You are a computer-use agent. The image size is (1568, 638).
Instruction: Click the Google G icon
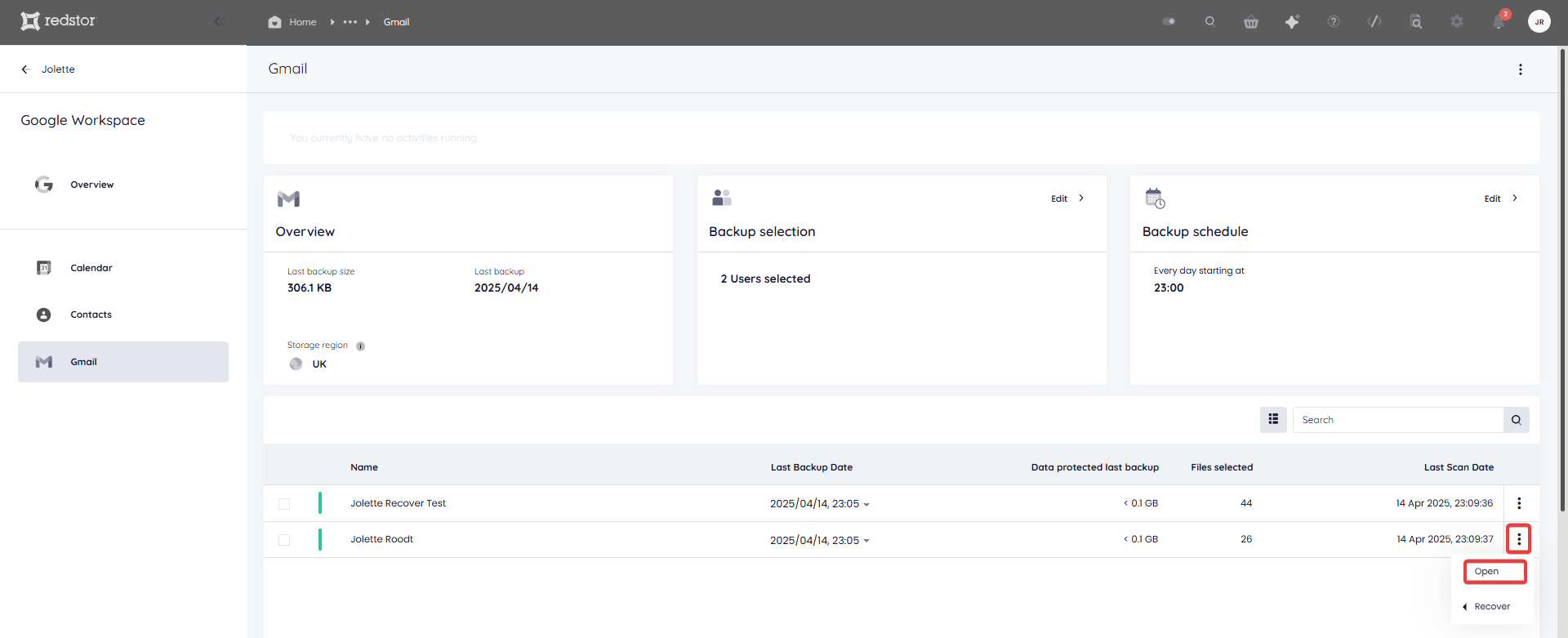[44, 185]
